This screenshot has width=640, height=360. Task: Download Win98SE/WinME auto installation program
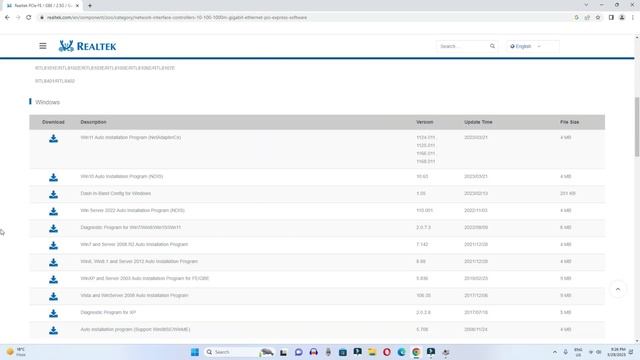pos(53,331)
